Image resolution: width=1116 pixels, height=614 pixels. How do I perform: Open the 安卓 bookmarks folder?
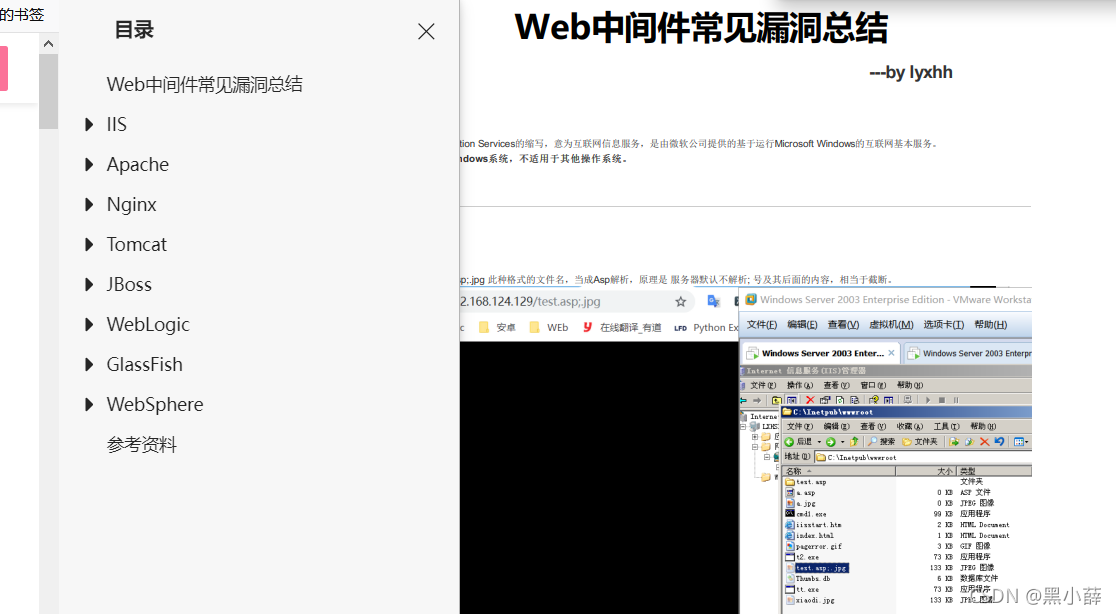pos(498,327)
